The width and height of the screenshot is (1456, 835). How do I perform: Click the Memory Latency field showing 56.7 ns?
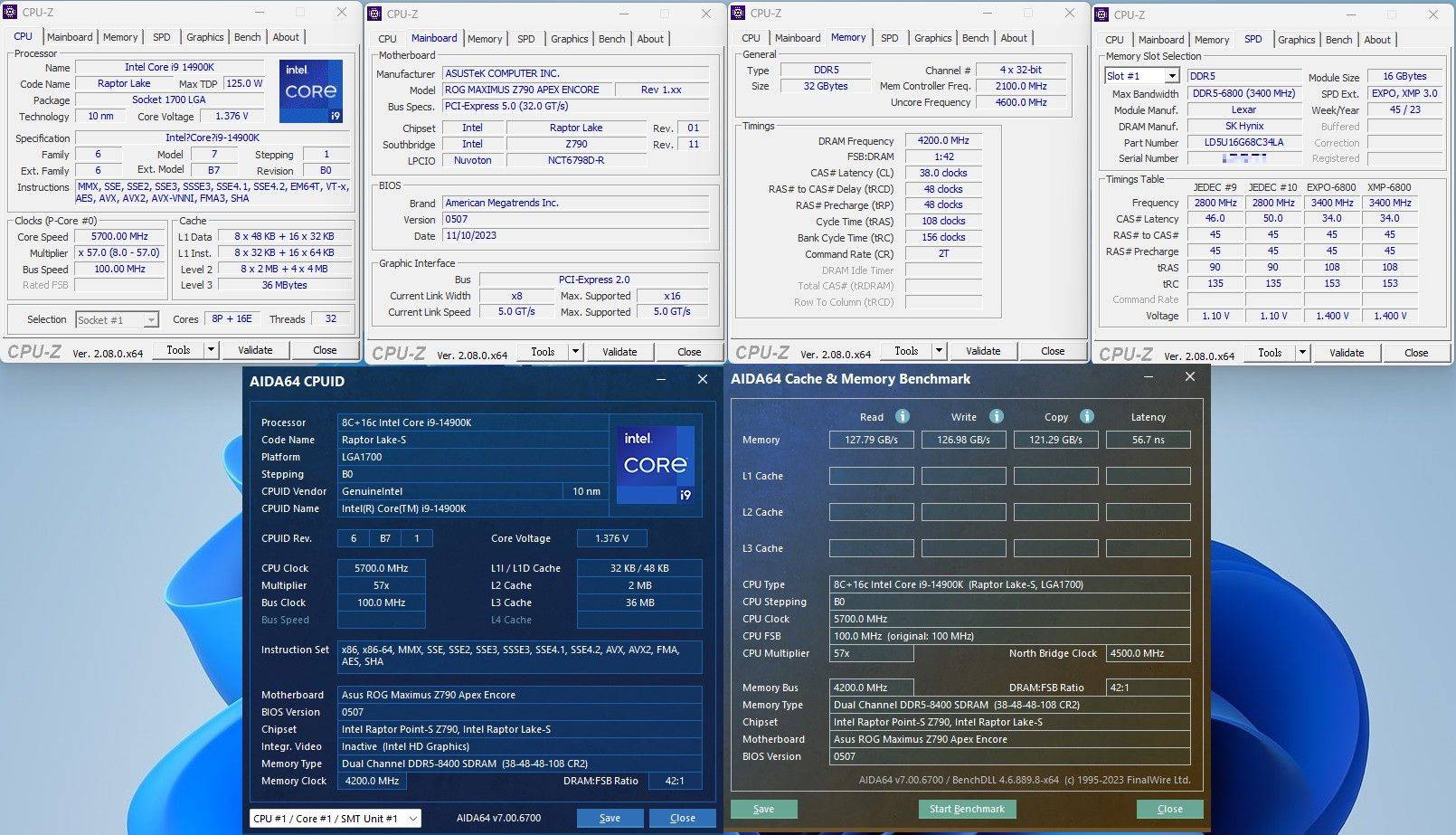click(1148, 440)
